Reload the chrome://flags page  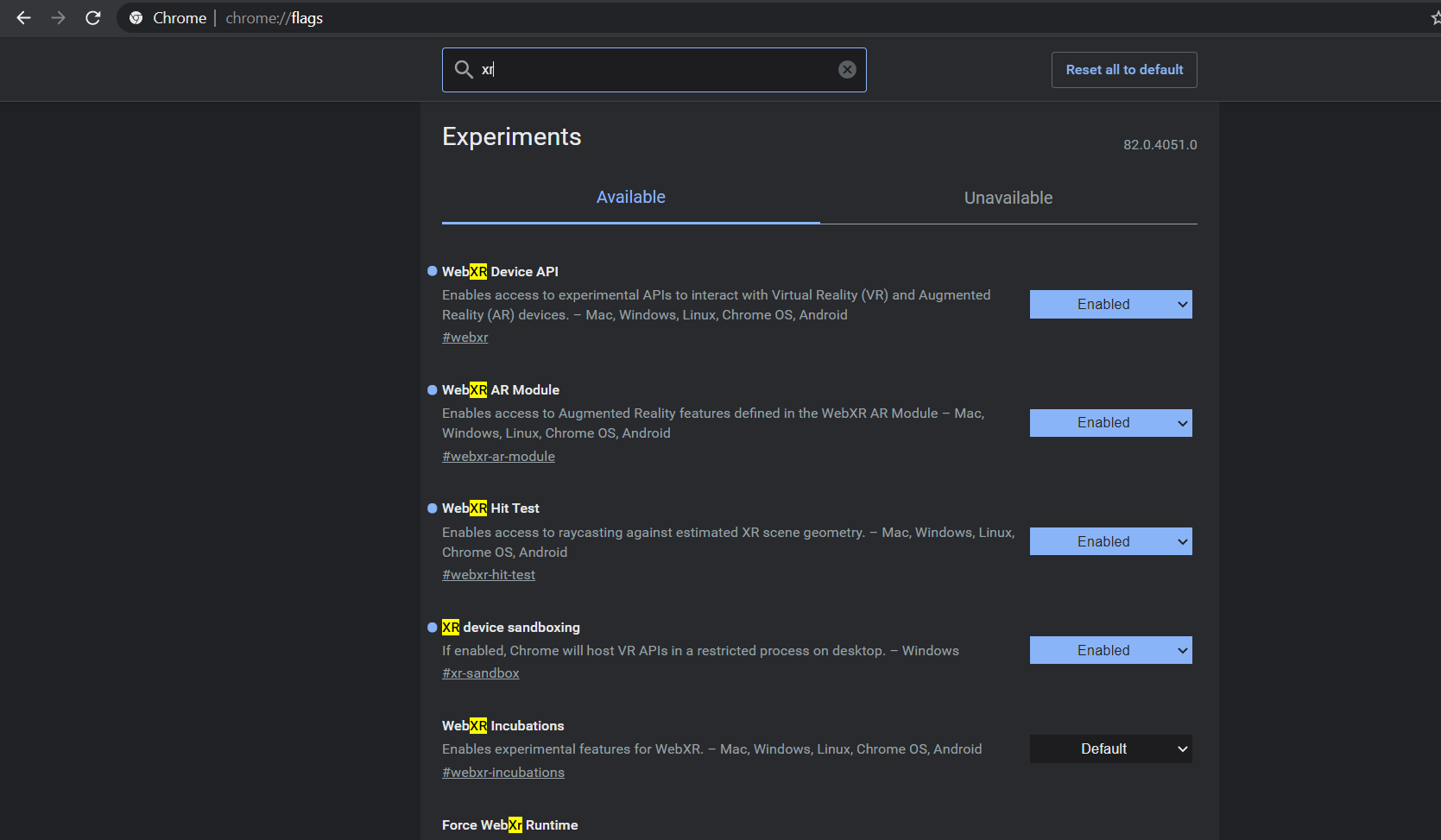point(93,17)
